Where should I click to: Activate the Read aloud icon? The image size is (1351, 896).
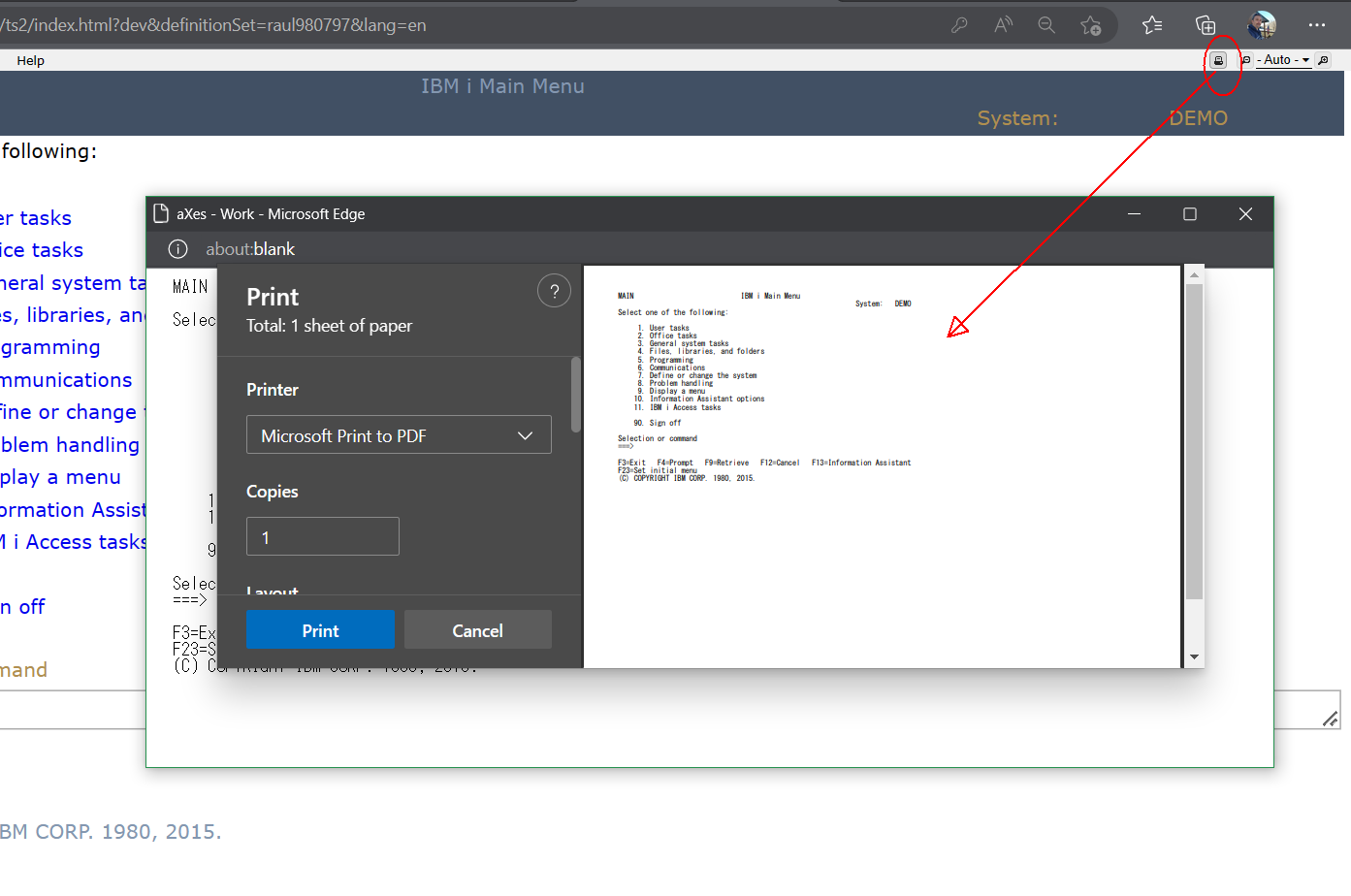coord(1003,25)
